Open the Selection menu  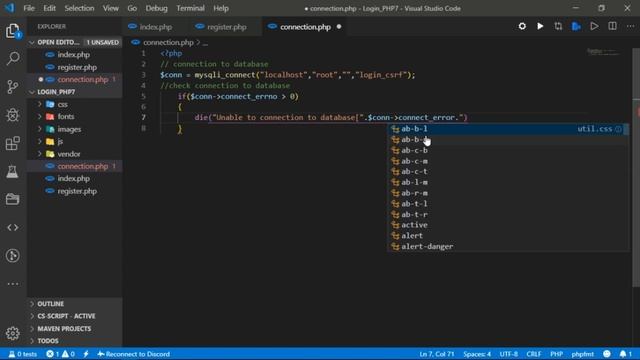[79, 8]
